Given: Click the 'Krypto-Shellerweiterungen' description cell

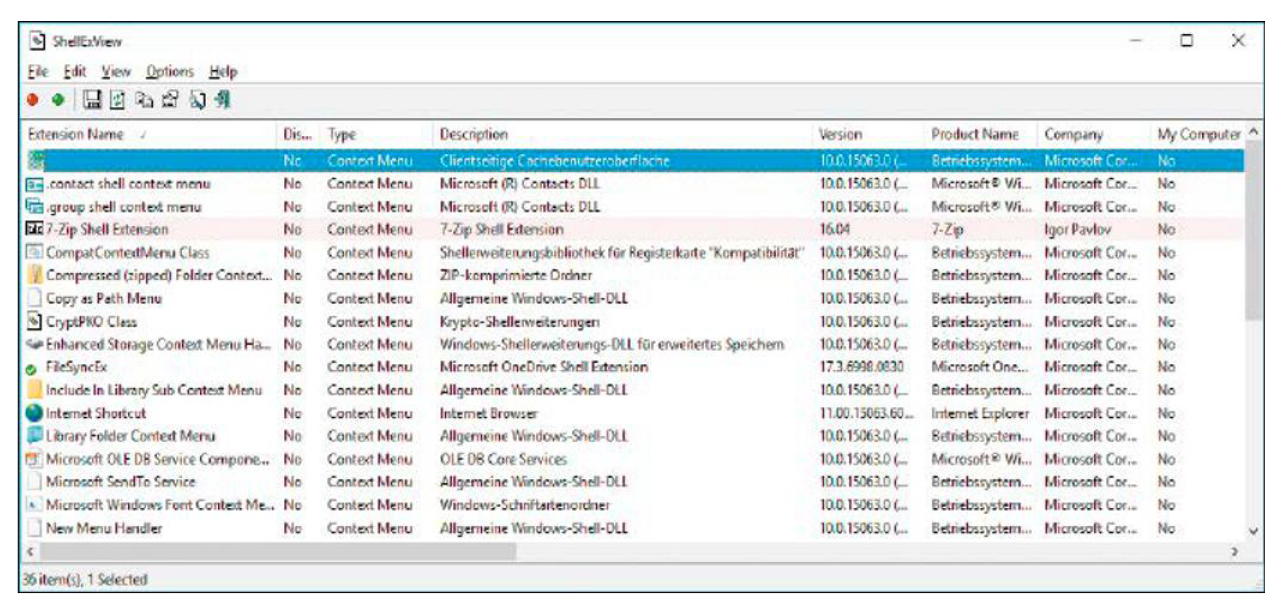Looking at the screenshot, I should coord(520,322).
